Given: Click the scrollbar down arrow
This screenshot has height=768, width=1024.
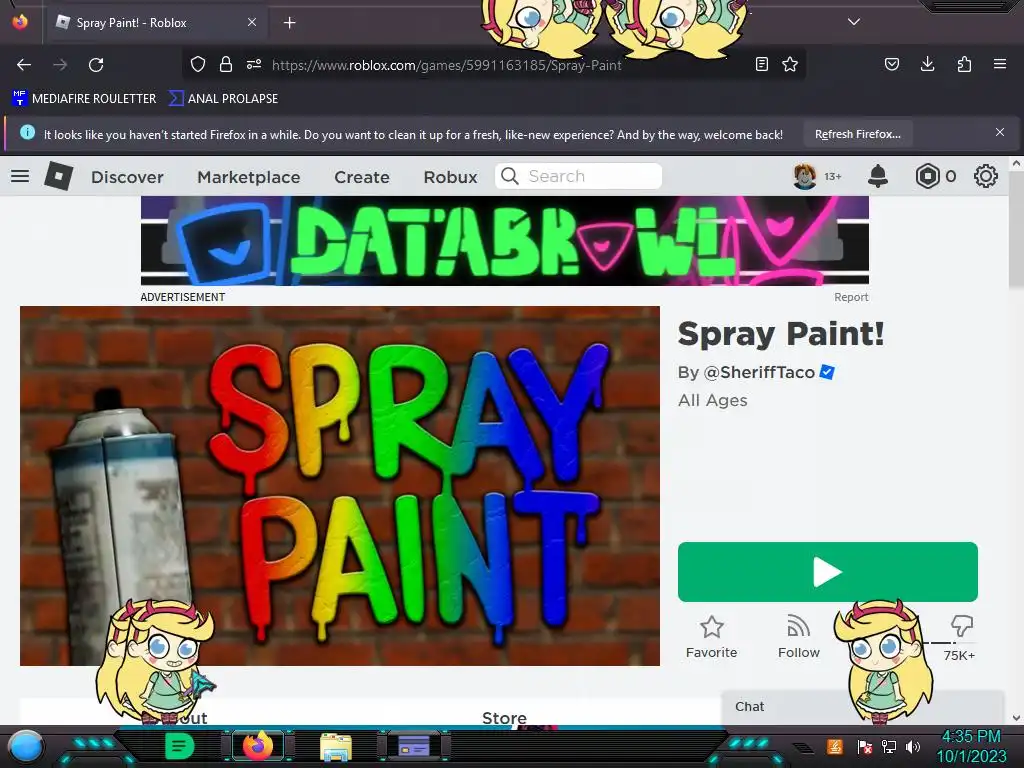Looking at the screenshot, I should 1016,718.
